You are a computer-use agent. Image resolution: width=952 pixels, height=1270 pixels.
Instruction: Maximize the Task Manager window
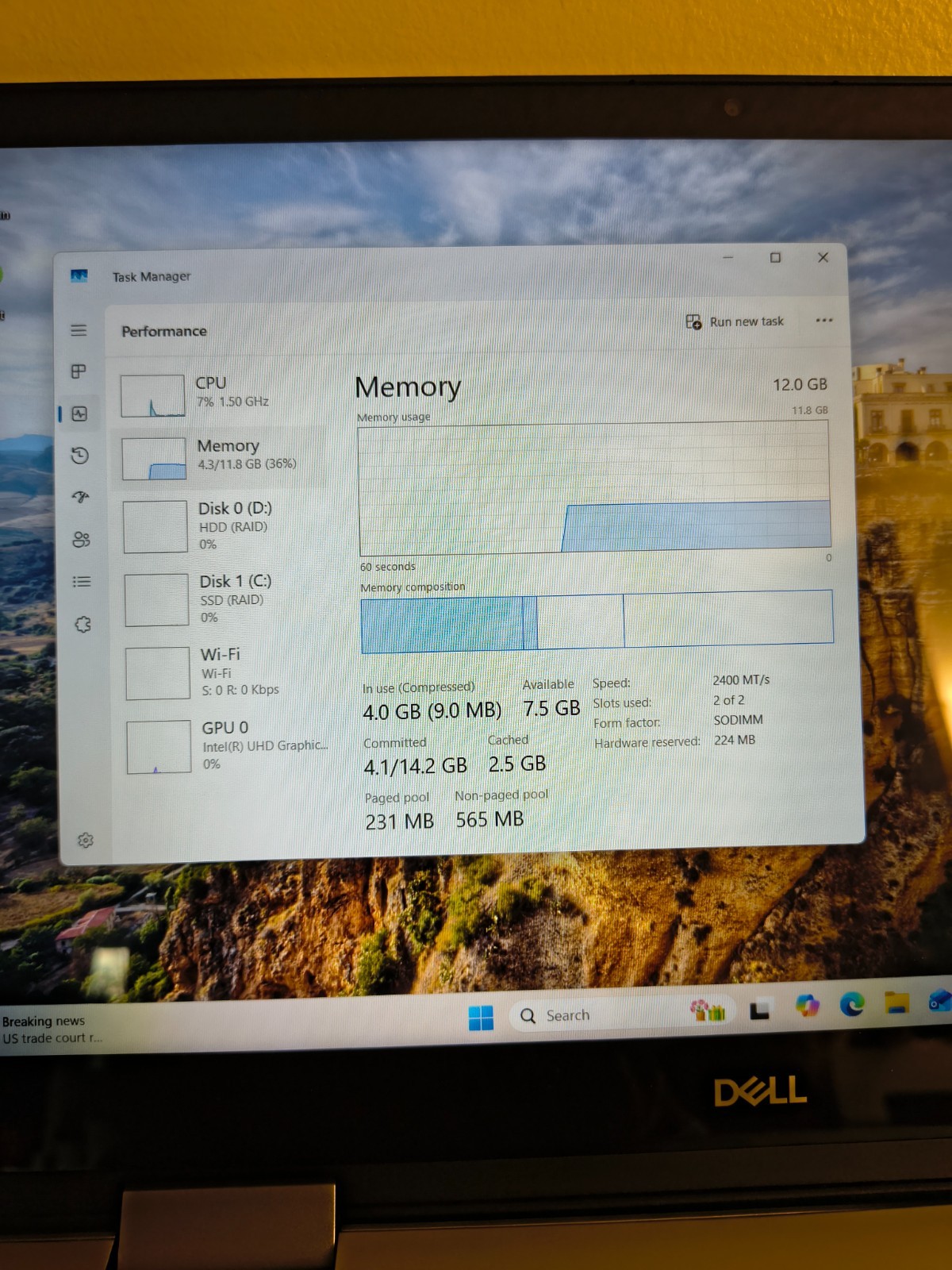click(x=775, y=257)
